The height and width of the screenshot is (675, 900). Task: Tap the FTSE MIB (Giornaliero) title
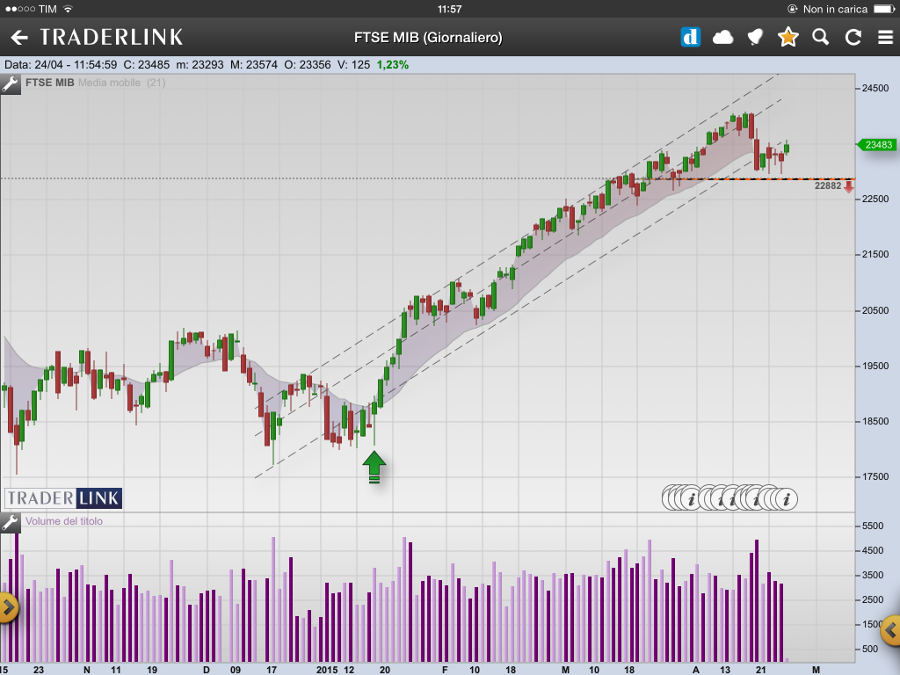[x=428, y=38]
